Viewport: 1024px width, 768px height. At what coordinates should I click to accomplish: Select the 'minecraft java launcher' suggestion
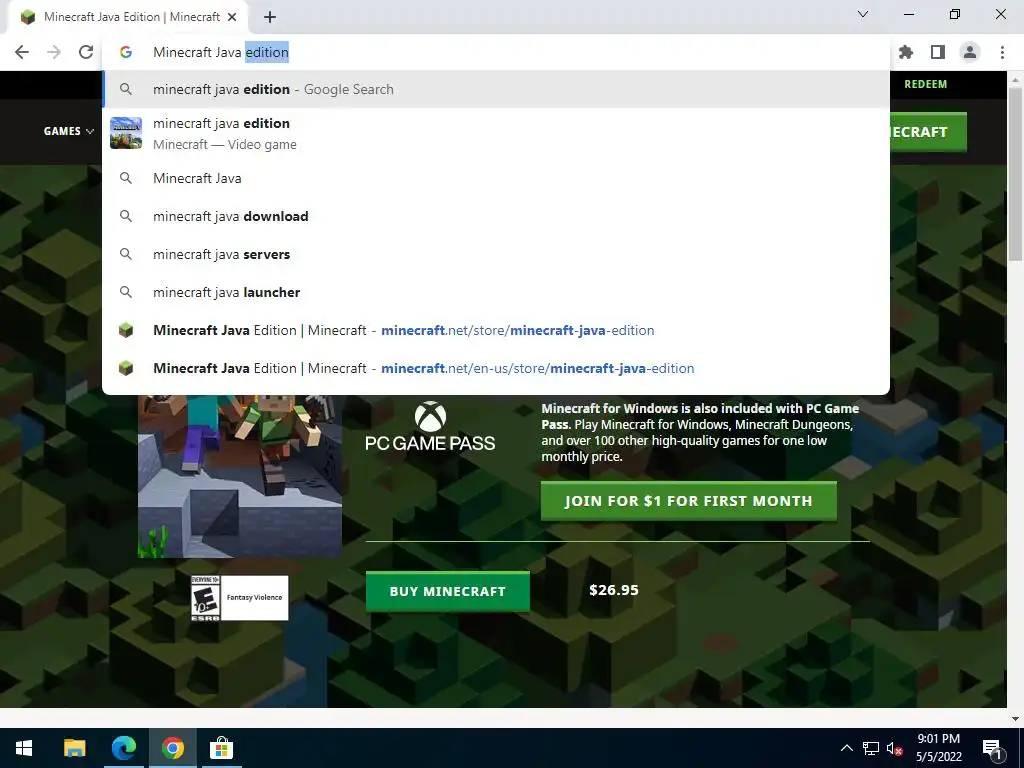pos(496,292)
